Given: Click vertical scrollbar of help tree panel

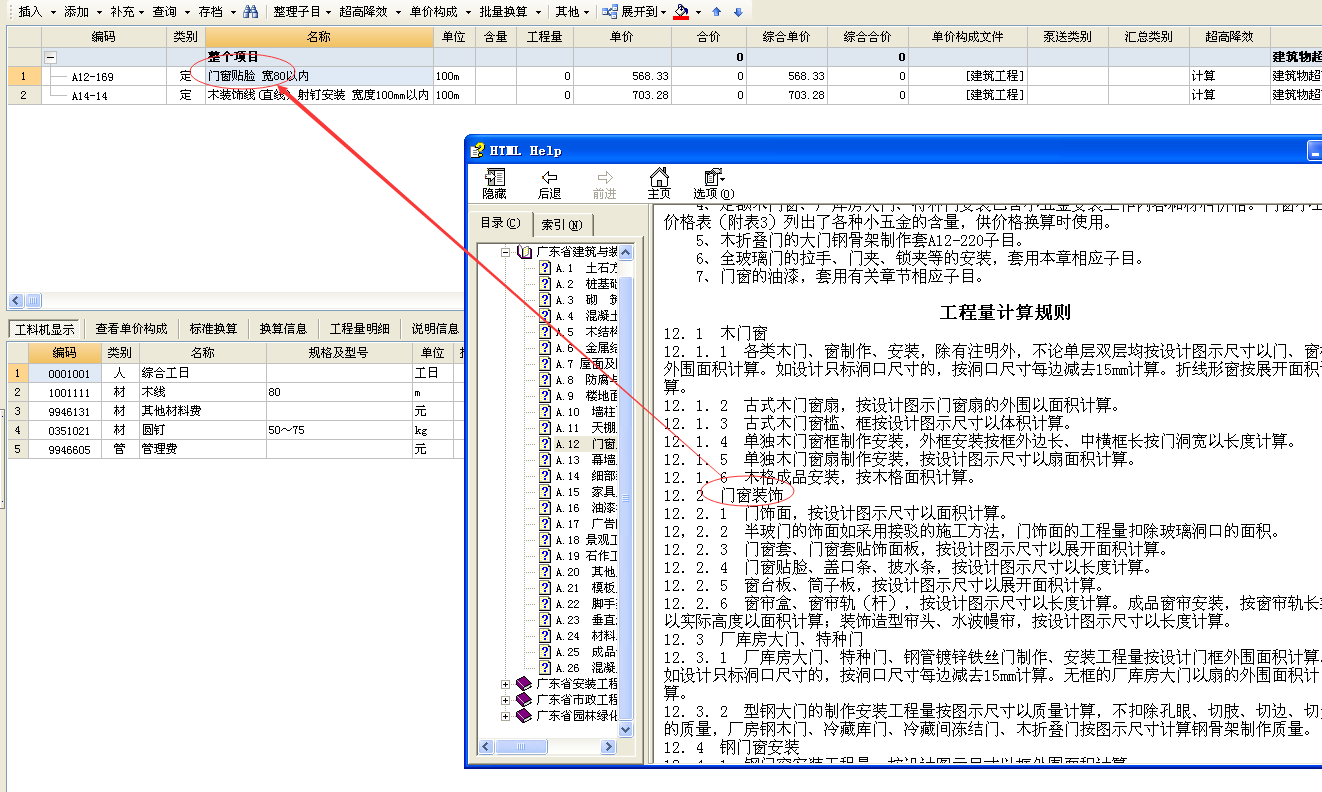Looking at the screenshot, I should pos(626,490).
